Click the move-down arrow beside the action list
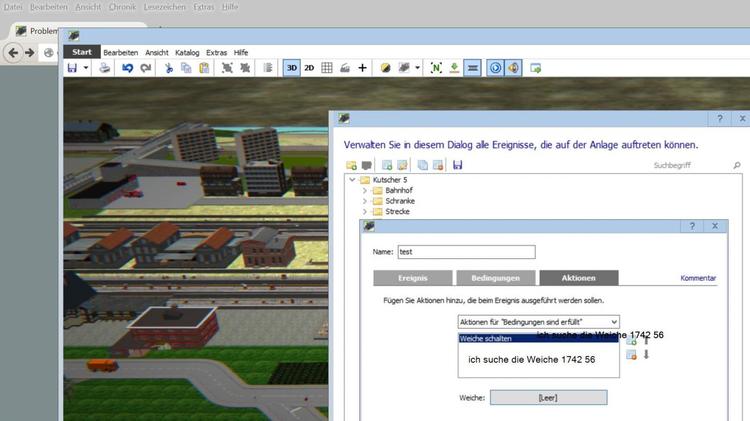 pyautogui.click(x=646, y=355)
